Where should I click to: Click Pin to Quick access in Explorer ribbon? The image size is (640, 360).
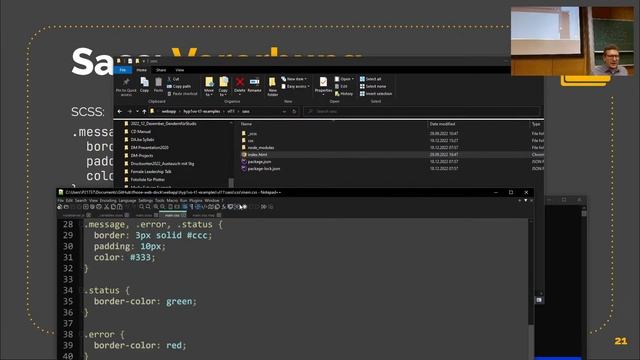tap(126, 86)
